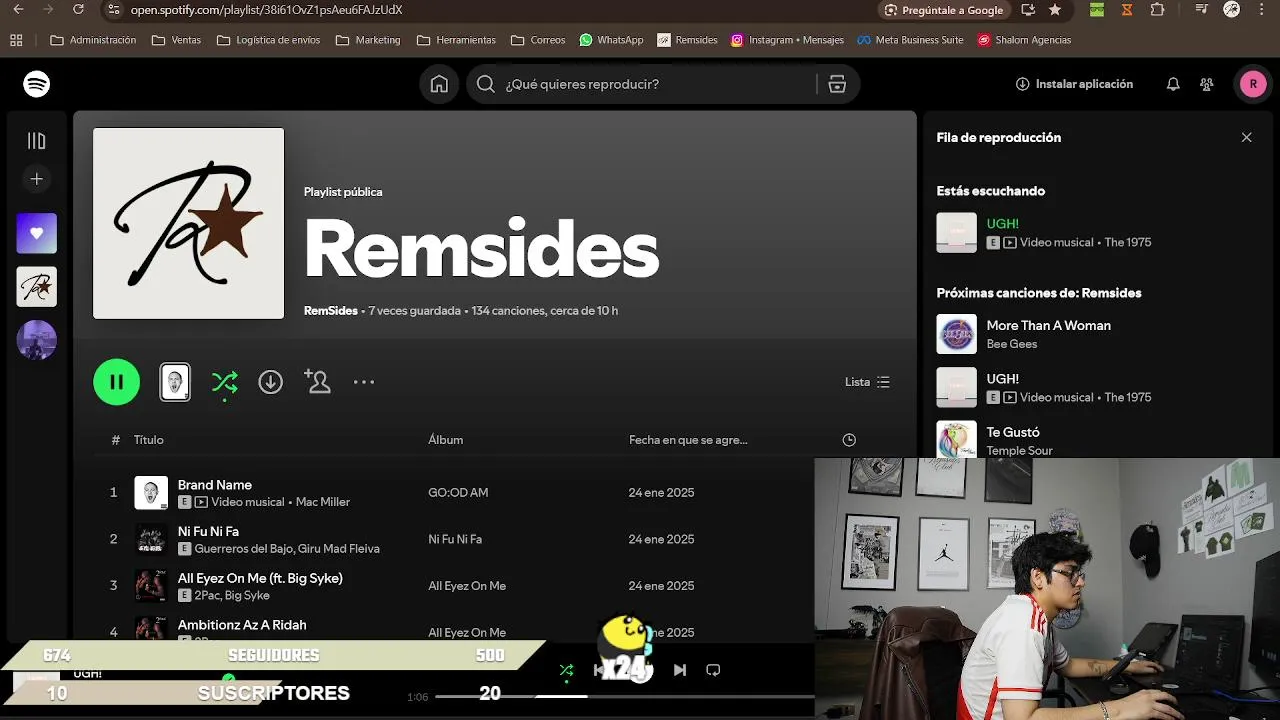Open the Lista view dropdown
Screen dimensions: 1280x720
tap(867, 382)
